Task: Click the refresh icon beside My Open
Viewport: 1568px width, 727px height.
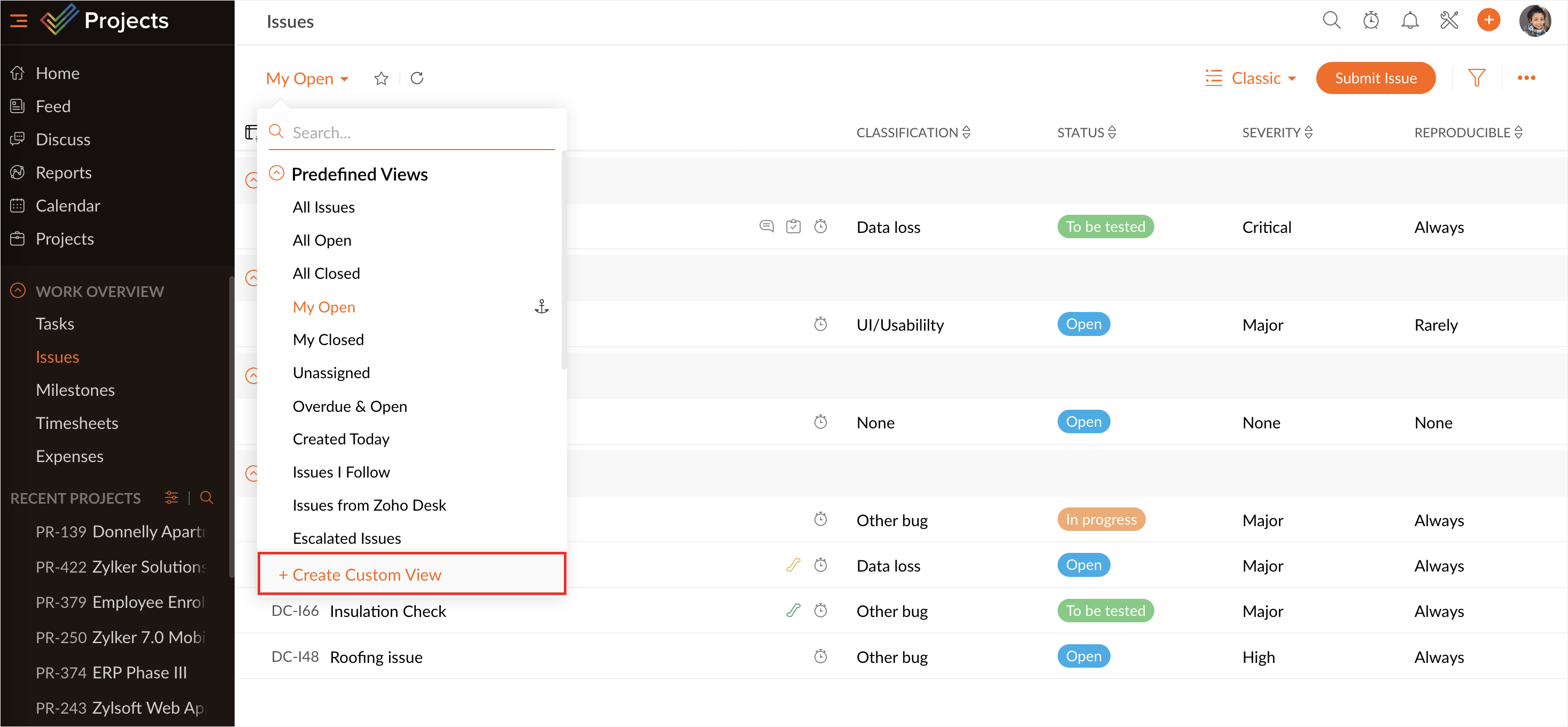Action: point(417,78)
